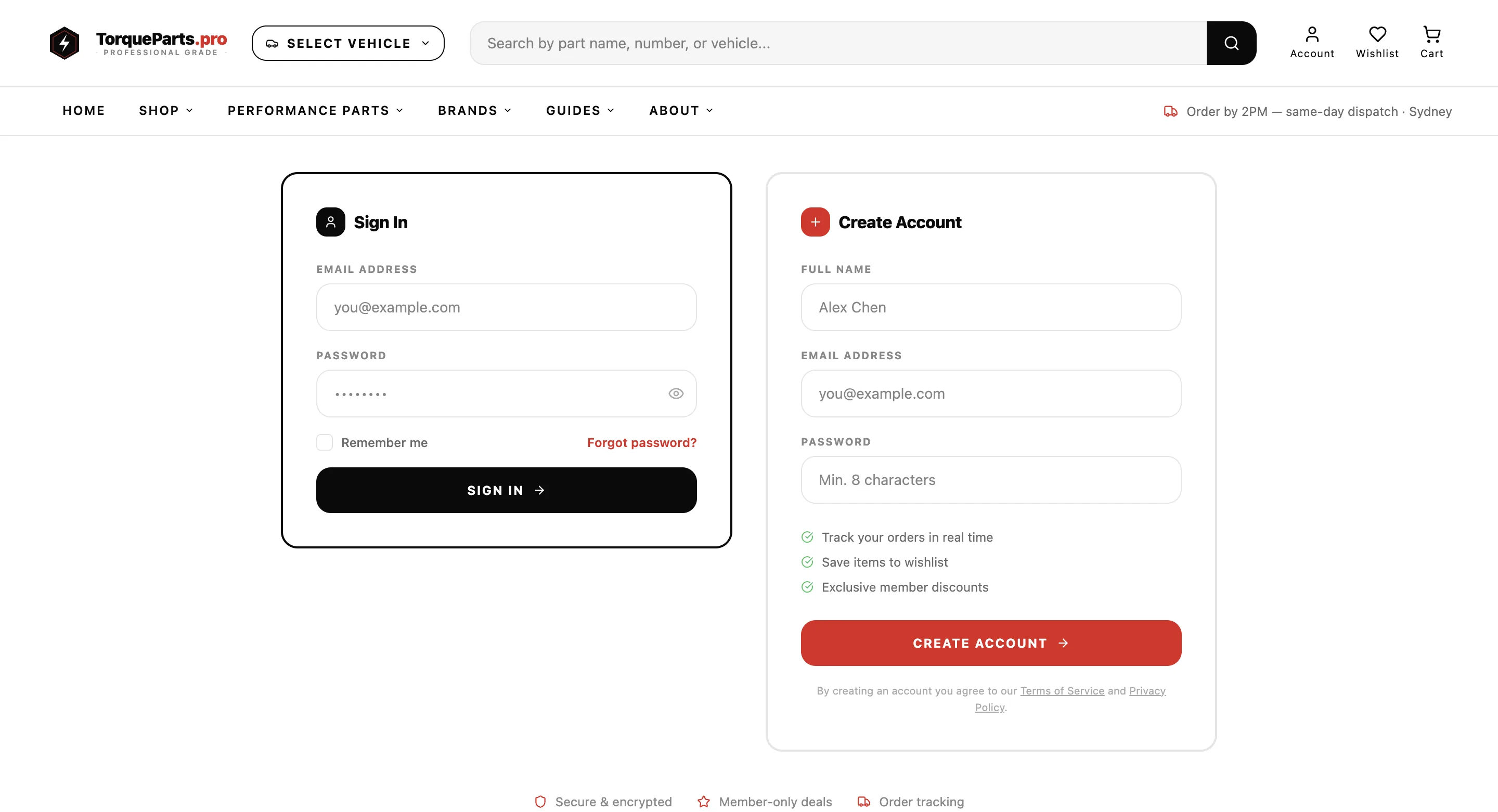Click the red plus icon beside Create Account

[x=815, y=221]
